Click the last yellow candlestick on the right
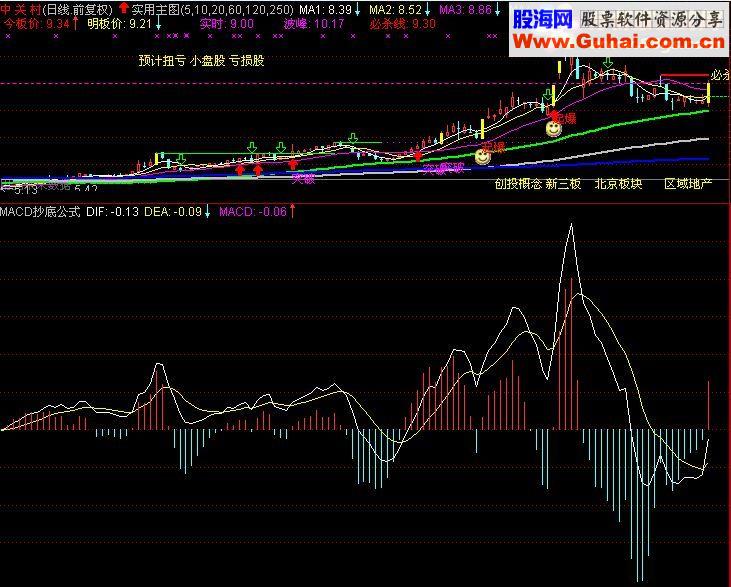 pyautogui.click(x=709, y=92)
